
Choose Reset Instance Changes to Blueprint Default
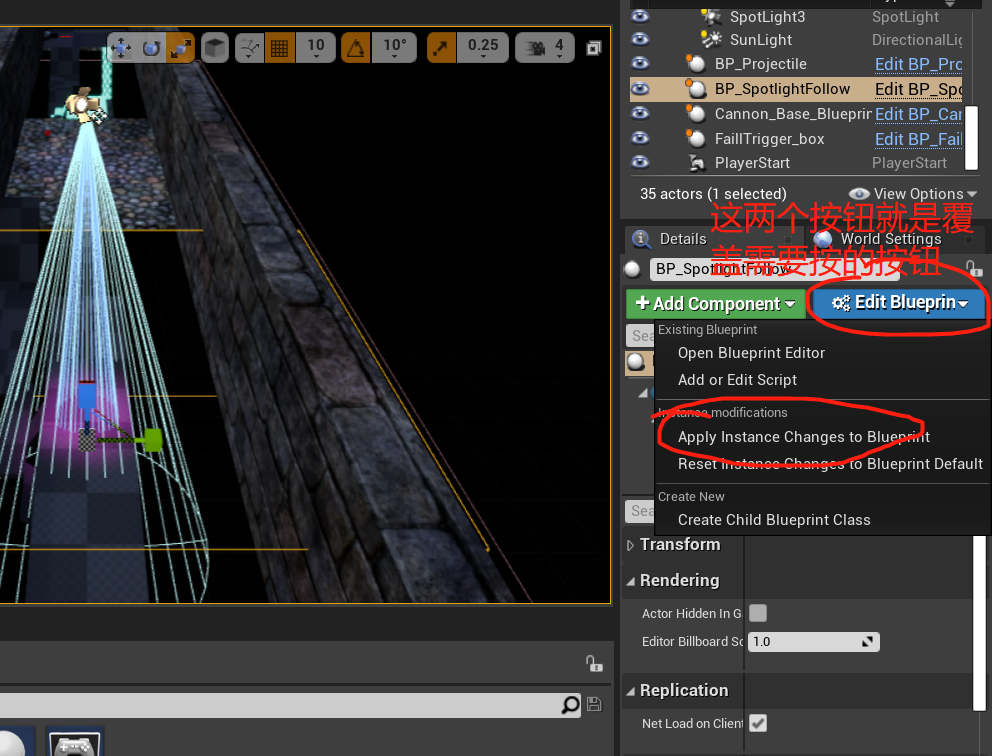click(830, 464)
